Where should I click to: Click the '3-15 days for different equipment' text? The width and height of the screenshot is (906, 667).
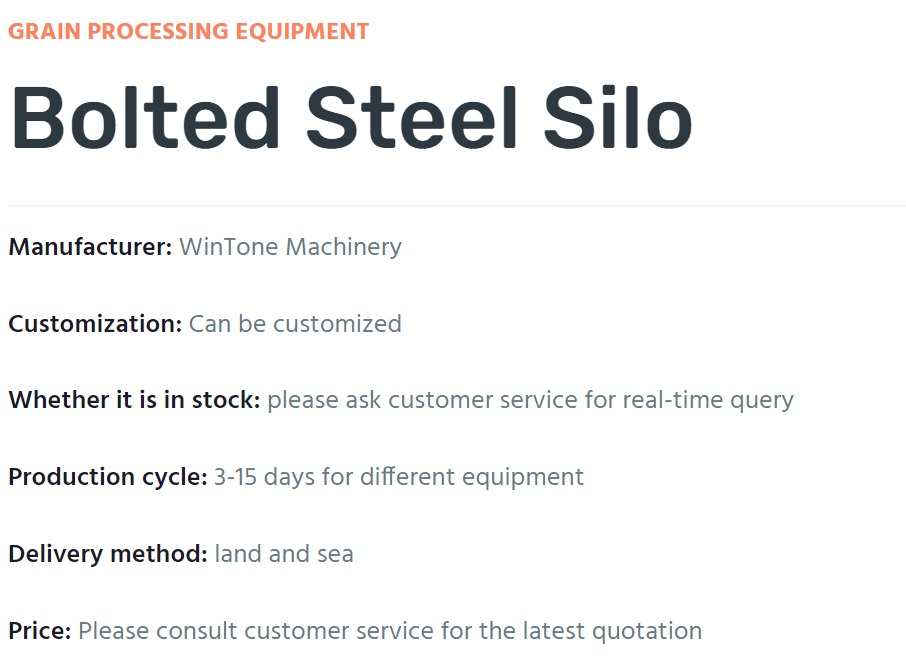[399, 477]
